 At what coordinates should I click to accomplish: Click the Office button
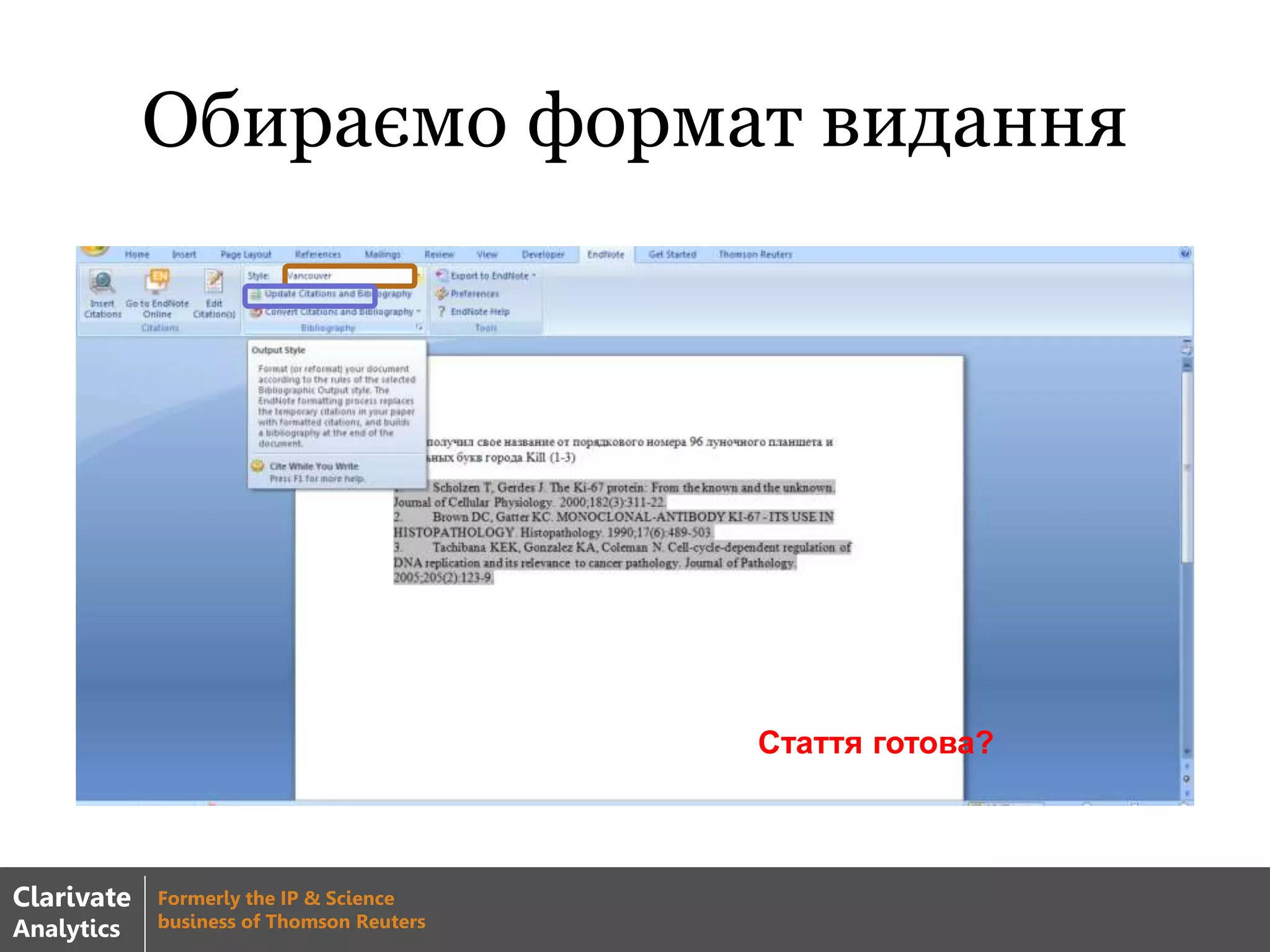click(x=94, y=251)
